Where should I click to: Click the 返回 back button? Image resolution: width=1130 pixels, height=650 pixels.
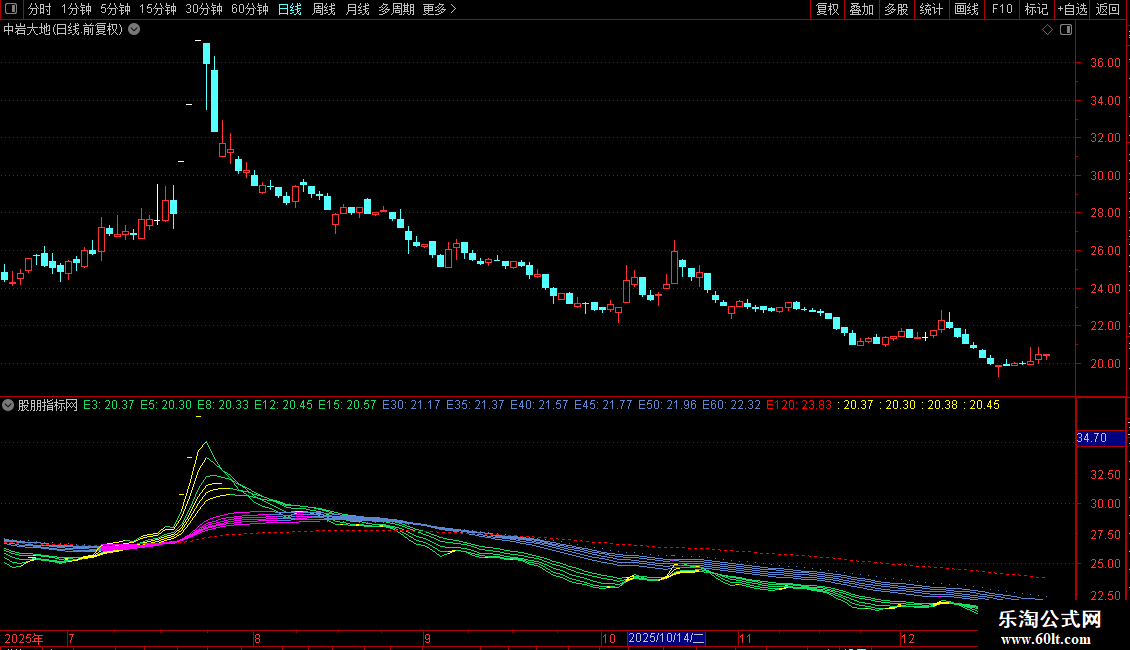pos(1108,9)
